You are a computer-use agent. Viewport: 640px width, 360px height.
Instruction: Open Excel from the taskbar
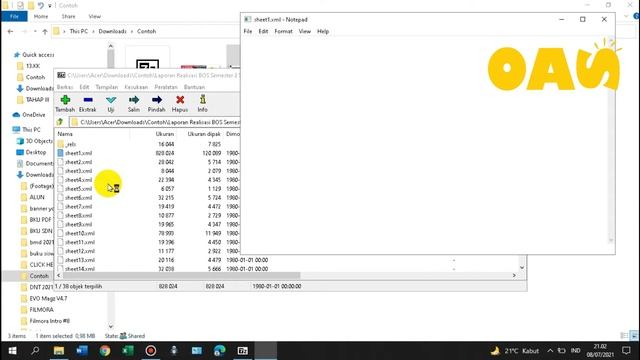128,351
